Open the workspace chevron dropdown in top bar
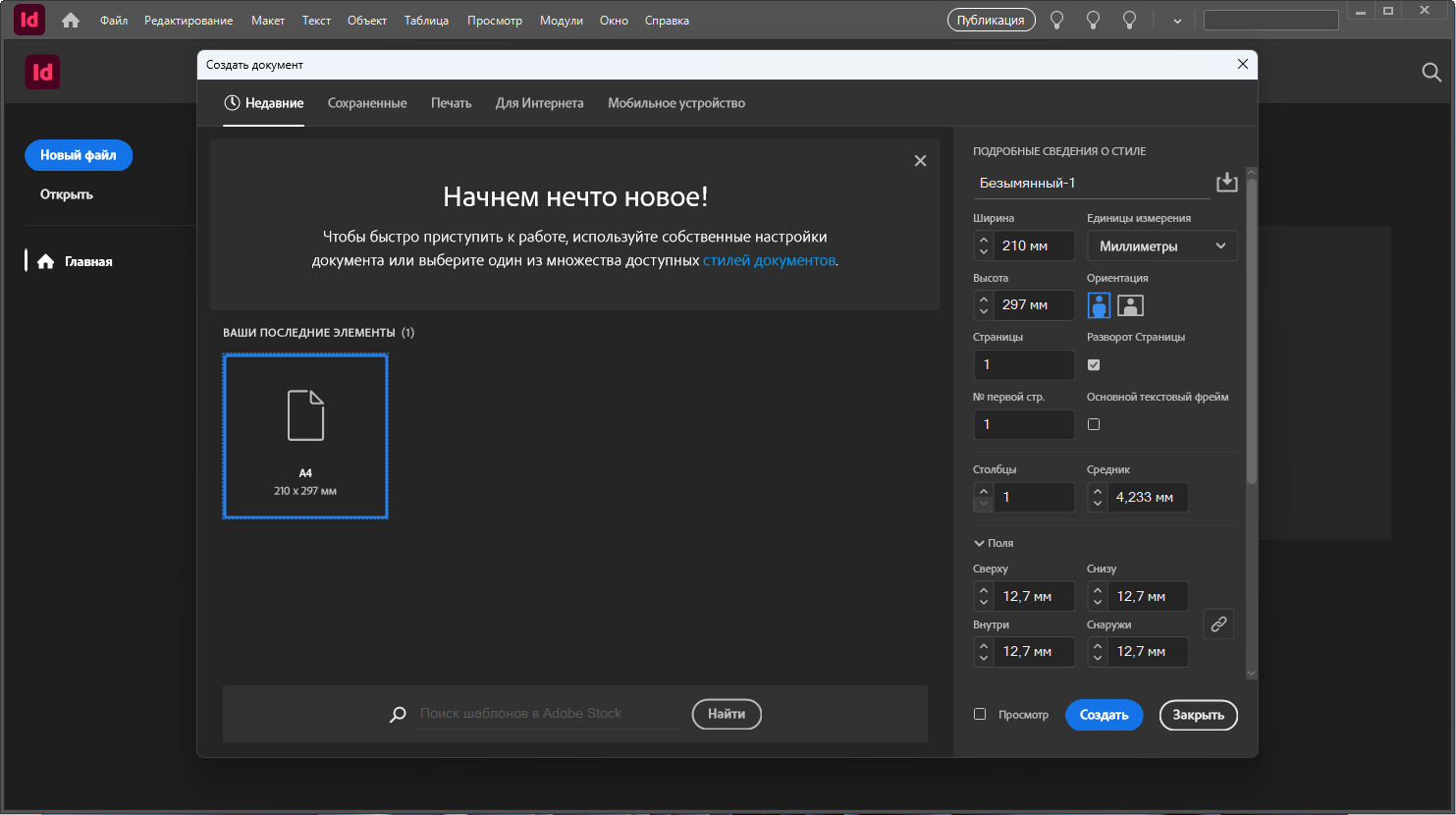Screen dimensions: 1456x815 pos(1177,21)
